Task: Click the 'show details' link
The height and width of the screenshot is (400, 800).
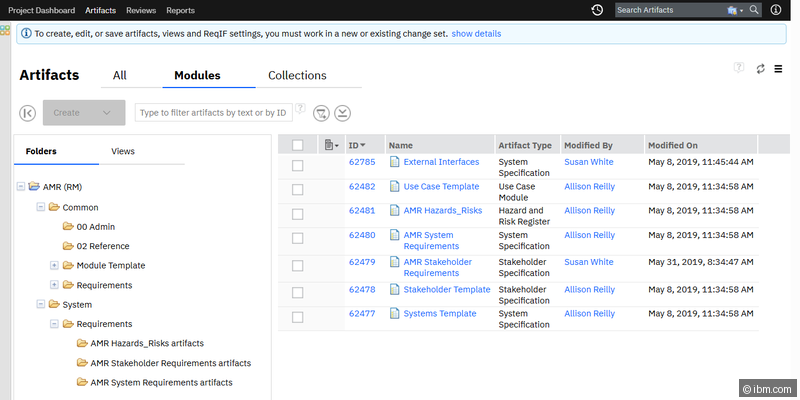Action: [476, 33]
